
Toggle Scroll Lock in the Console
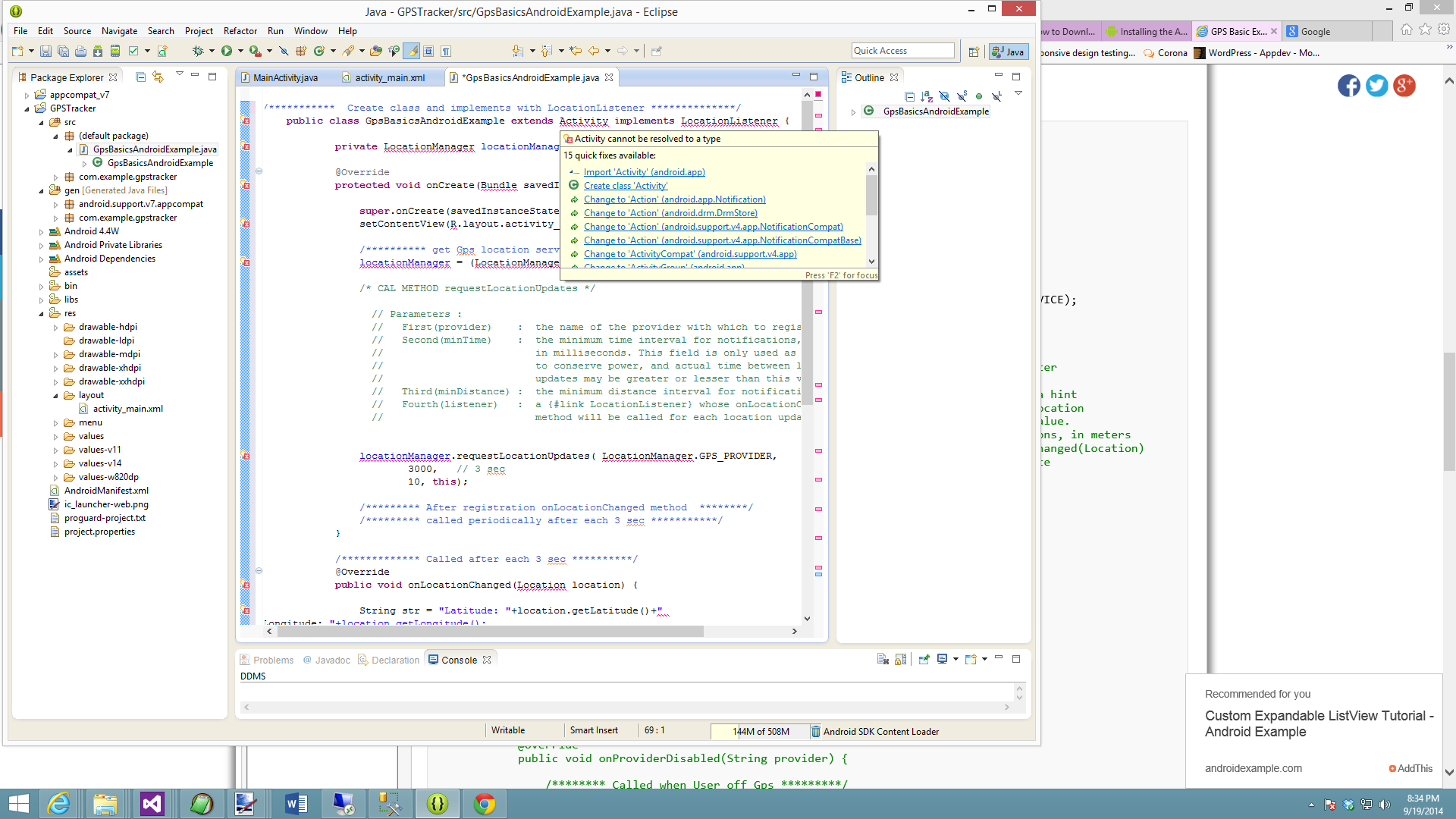pyautogui.click(x=900, y=659)
